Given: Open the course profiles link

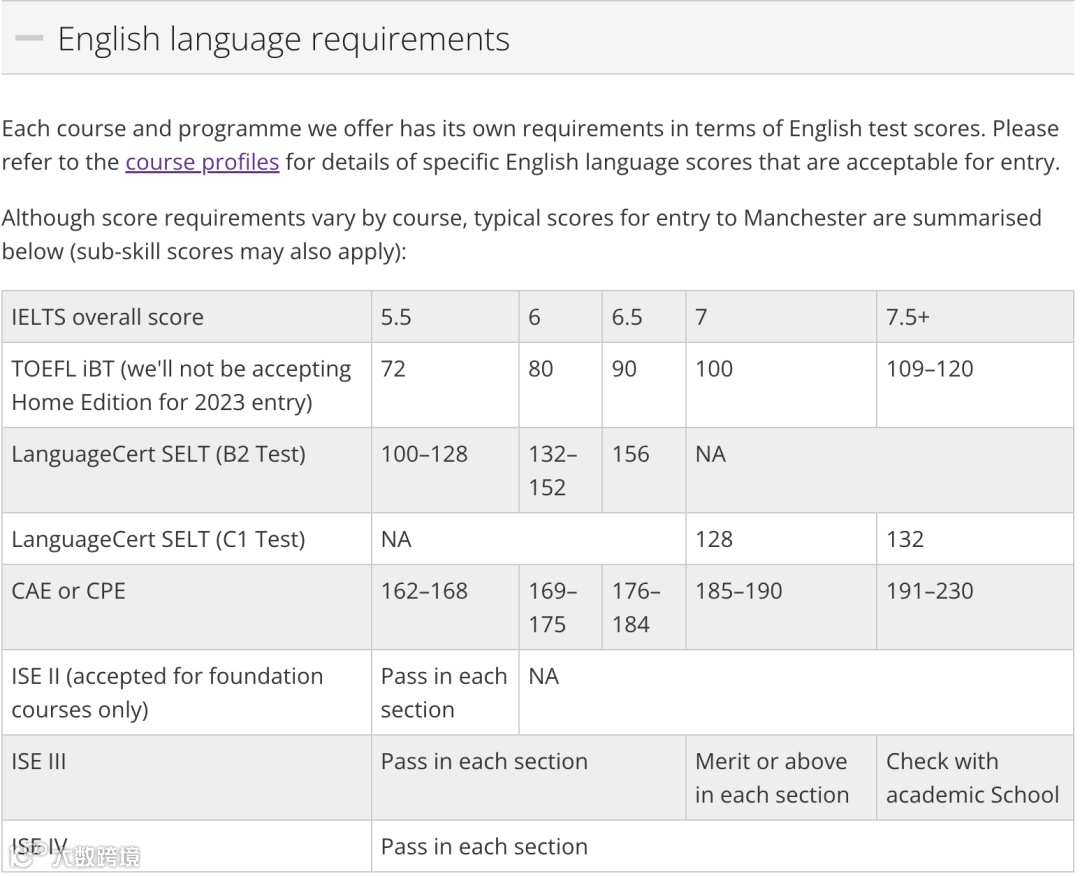Looking at the screenshot, I should 202,162.
